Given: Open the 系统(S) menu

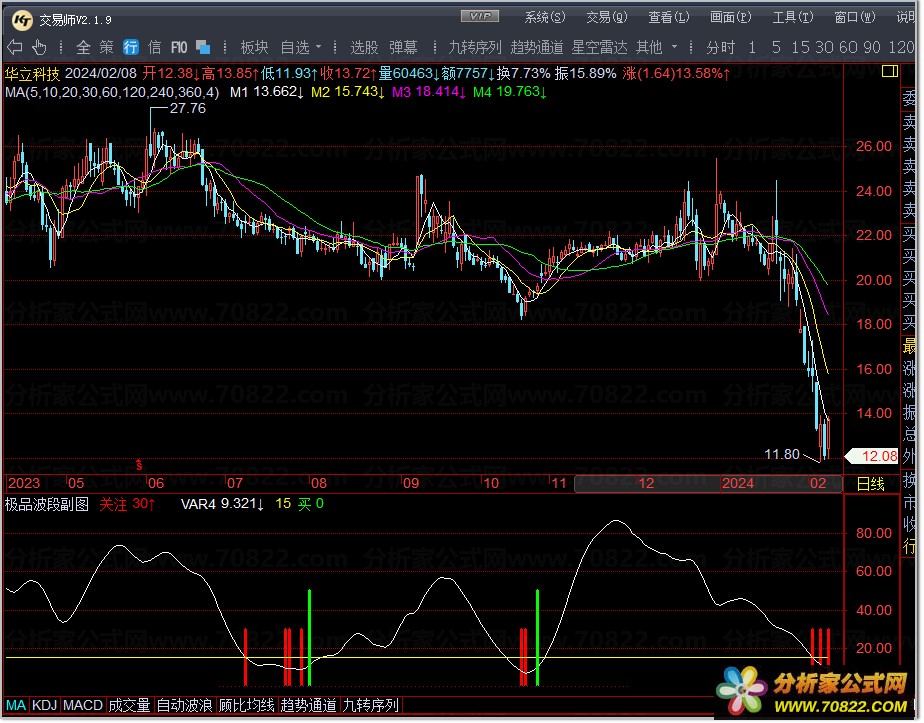Looking at the screenshot, I should [x=545, y=18].
